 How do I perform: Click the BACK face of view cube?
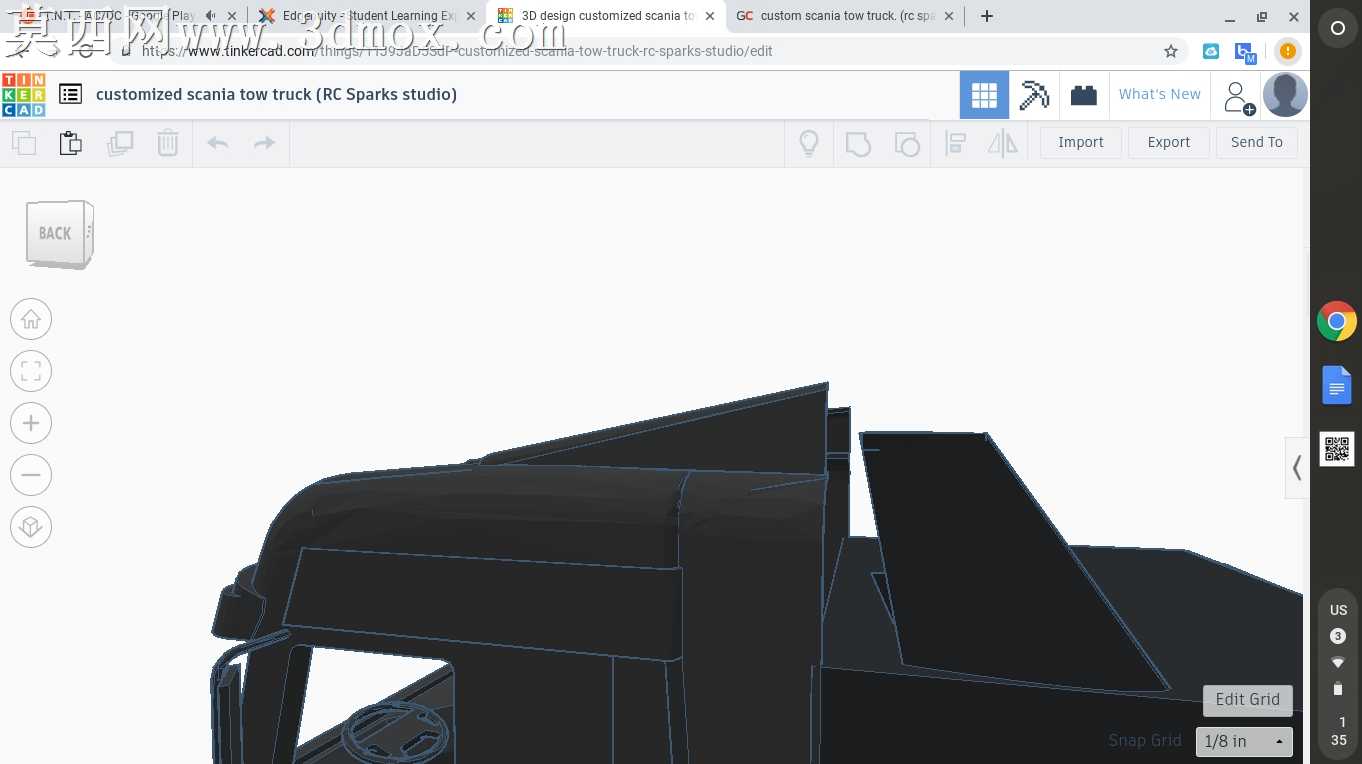click(56, 234)
